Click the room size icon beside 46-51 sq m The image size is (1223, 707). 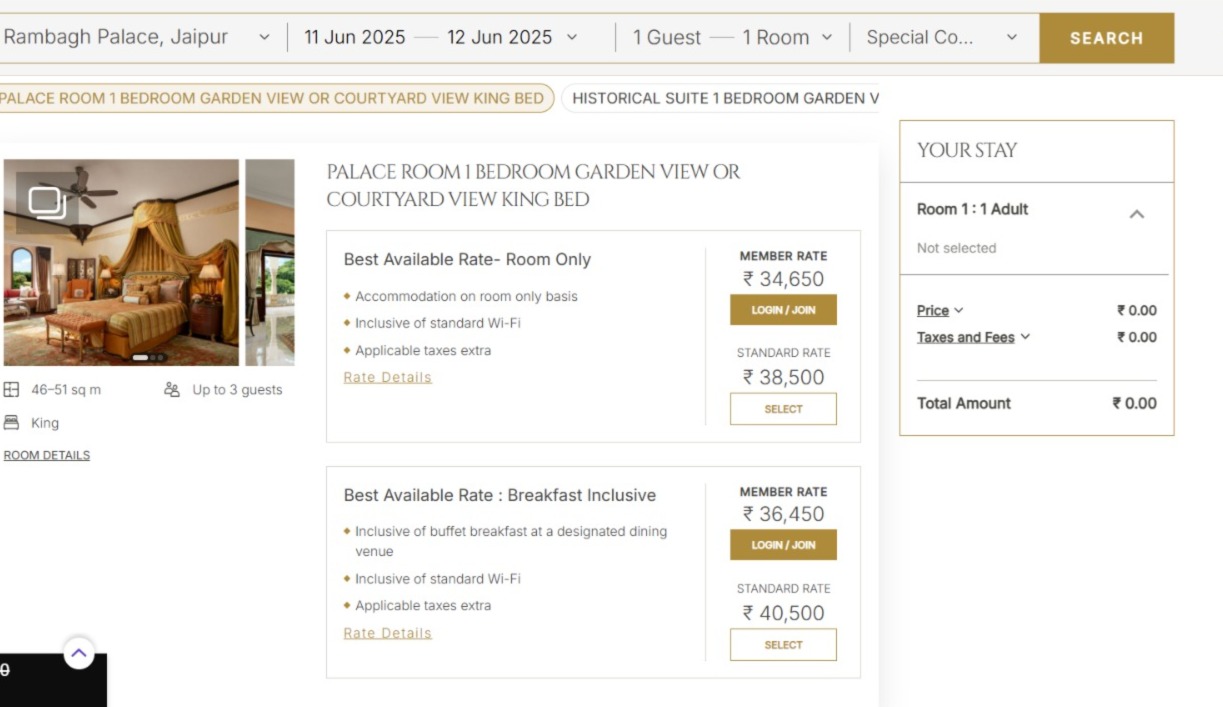(11, 389)
